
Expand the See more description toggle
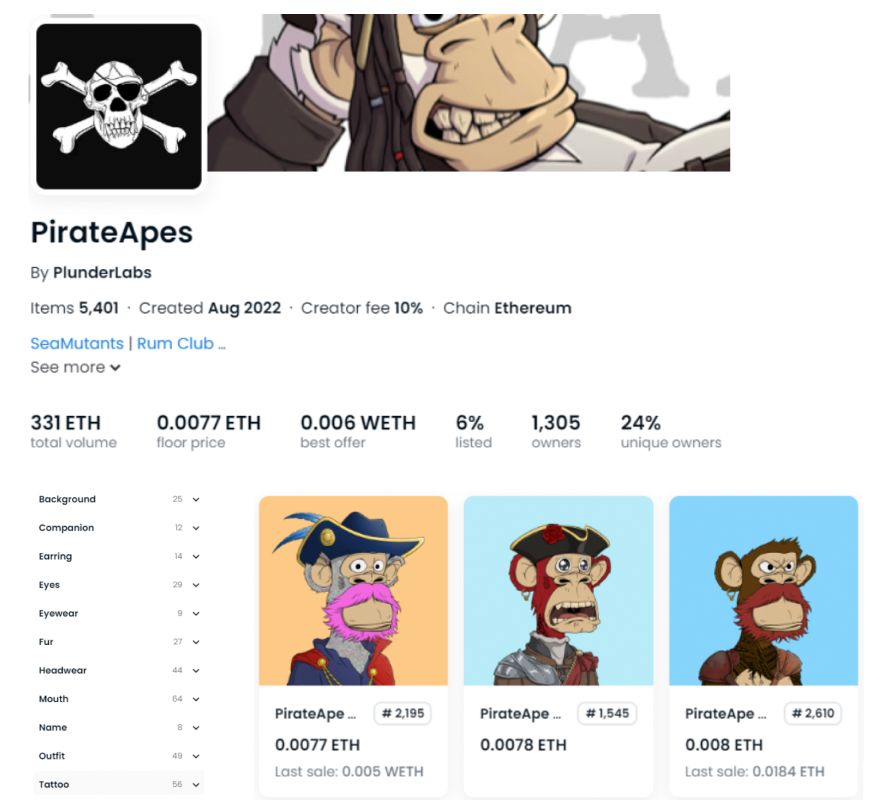[76, 367]
